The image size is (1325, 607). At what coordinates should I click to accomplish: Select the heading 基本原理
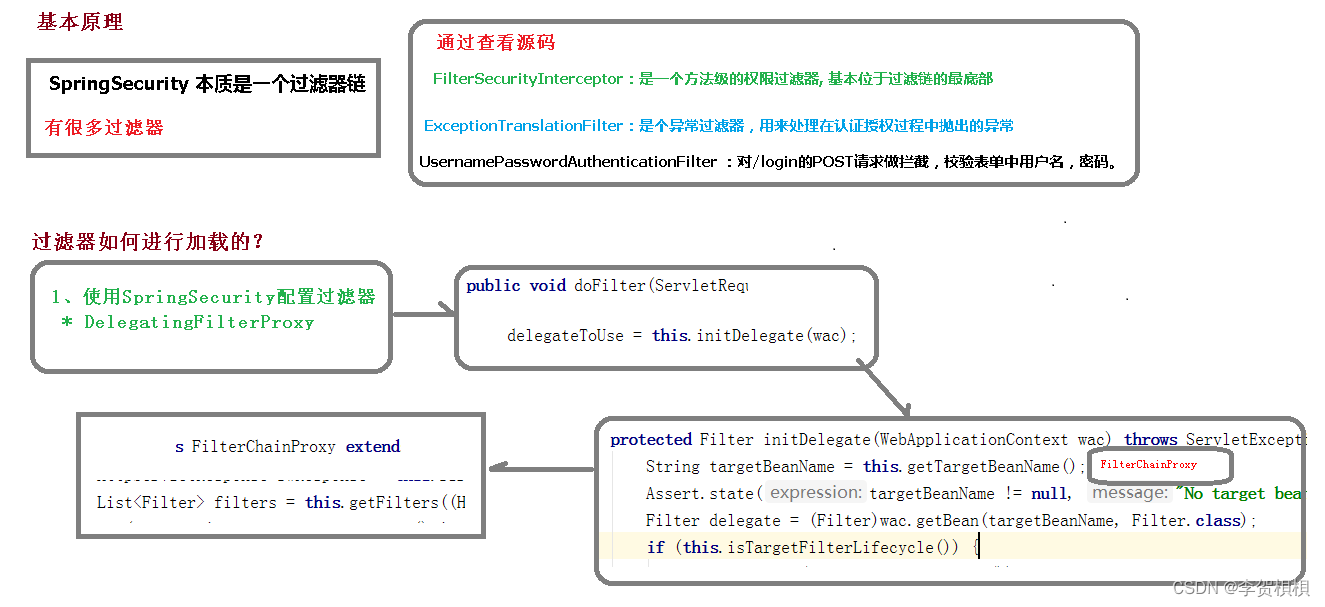pos(80,22)
